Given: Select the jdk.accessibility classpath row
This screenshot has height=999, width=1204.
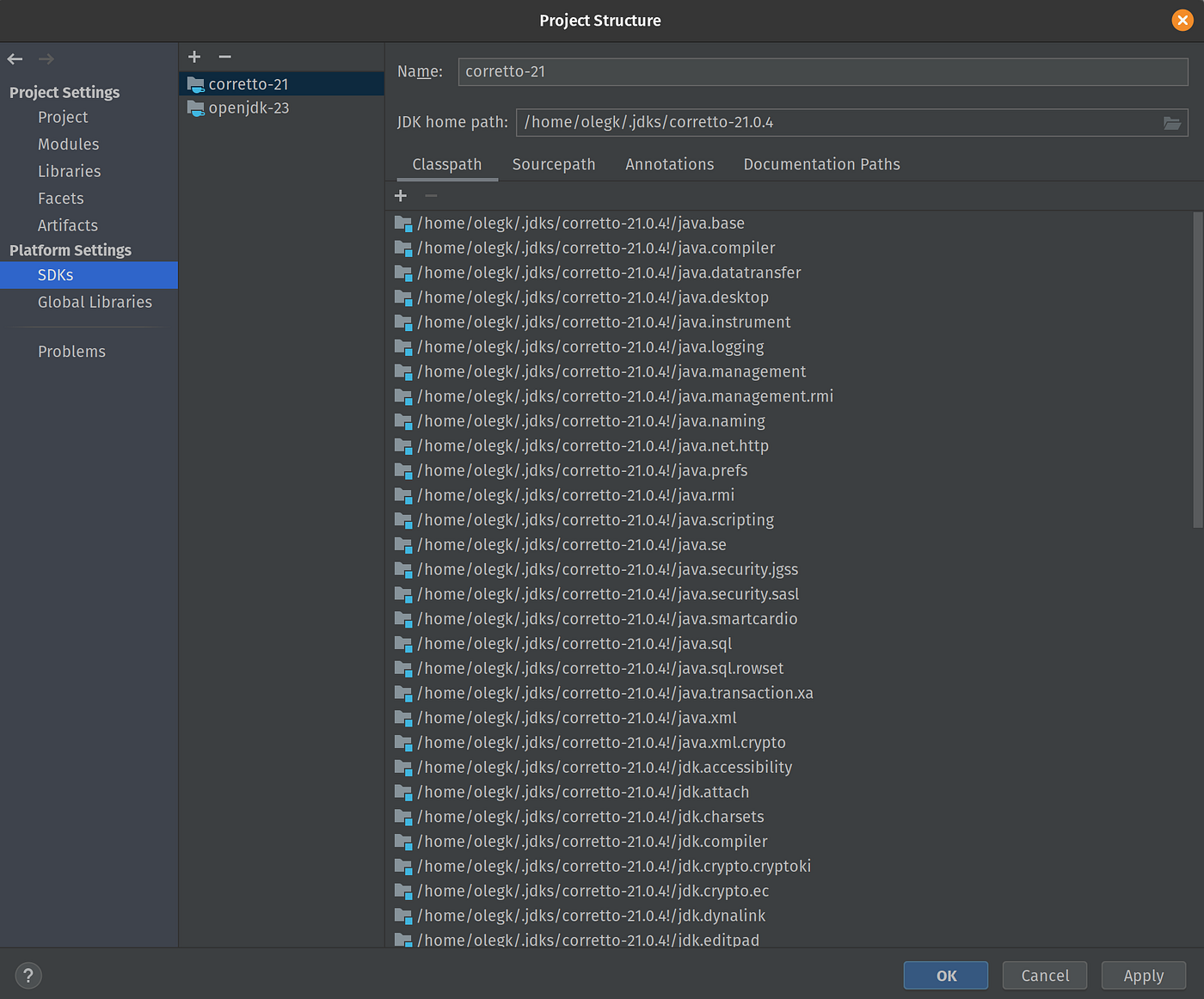Looking at the screenshot, I should pyautogui.click(x=789, y=768).
